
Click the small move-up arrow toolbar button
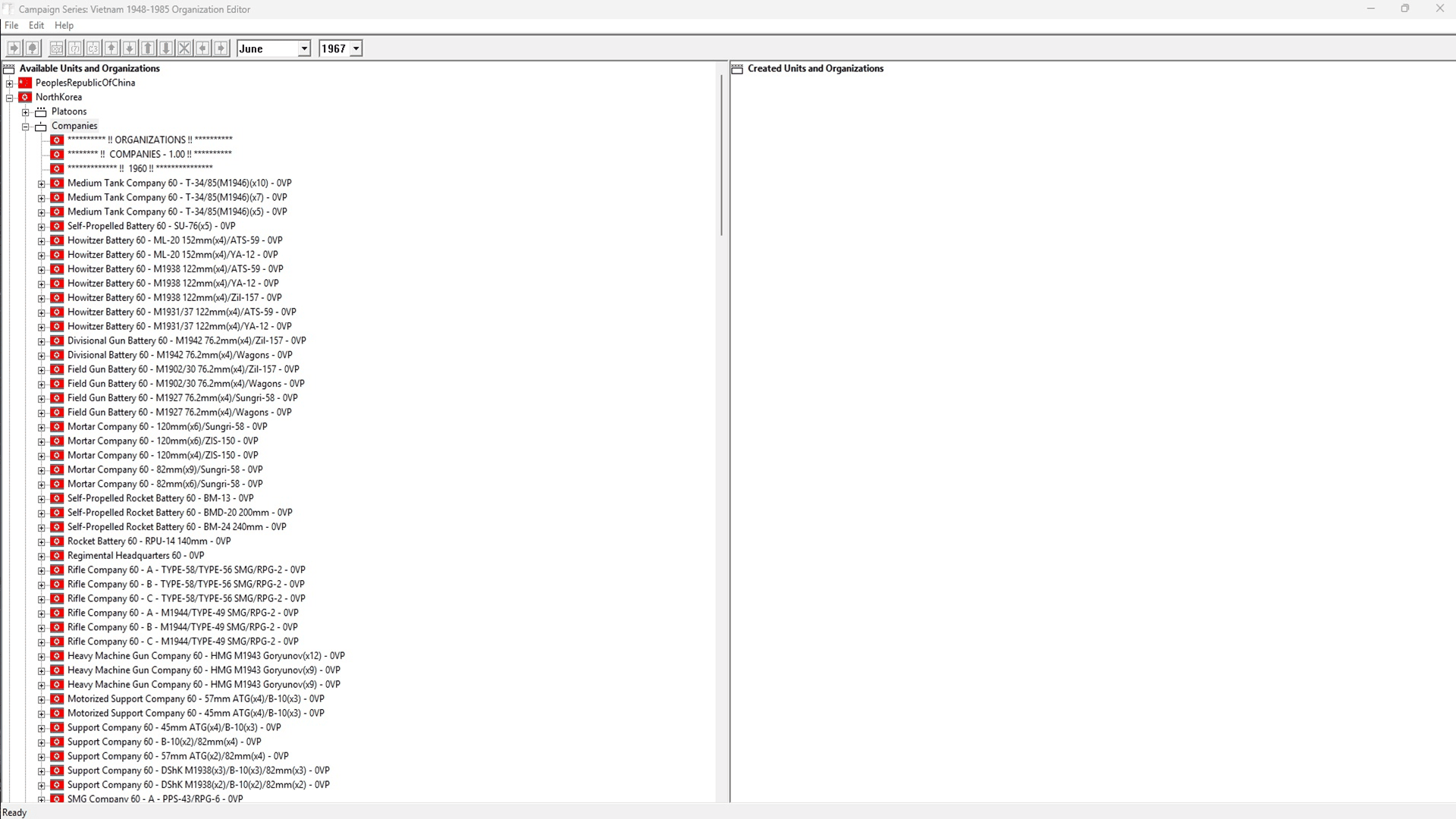point(111,49)
